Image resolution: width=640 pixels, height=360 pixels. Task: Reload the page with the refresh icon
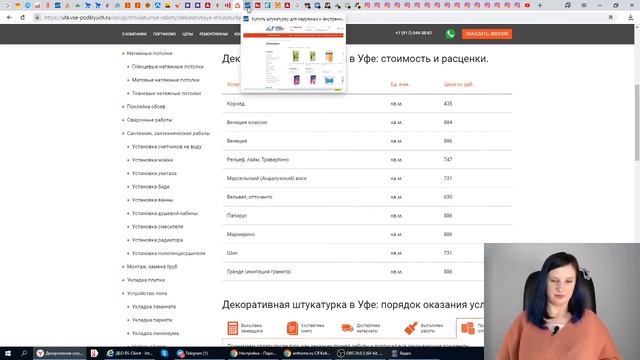[x=22, y=18]
